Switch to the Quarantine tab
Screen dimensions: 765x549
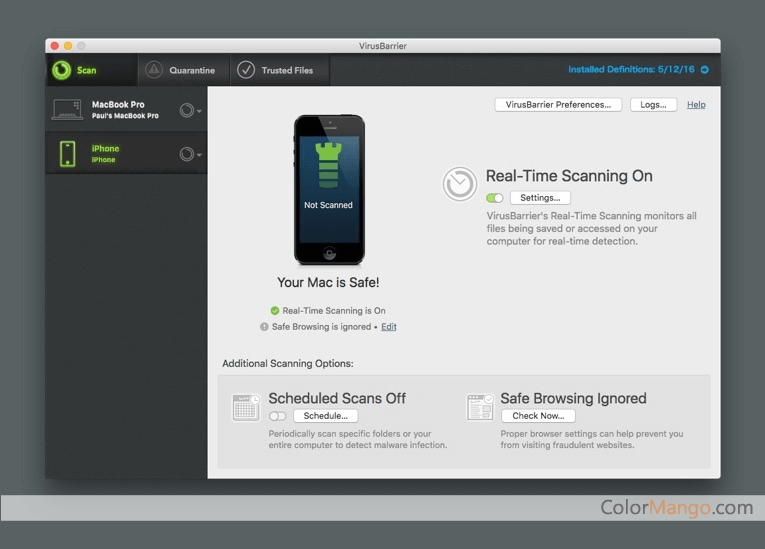tap(192, 71)
